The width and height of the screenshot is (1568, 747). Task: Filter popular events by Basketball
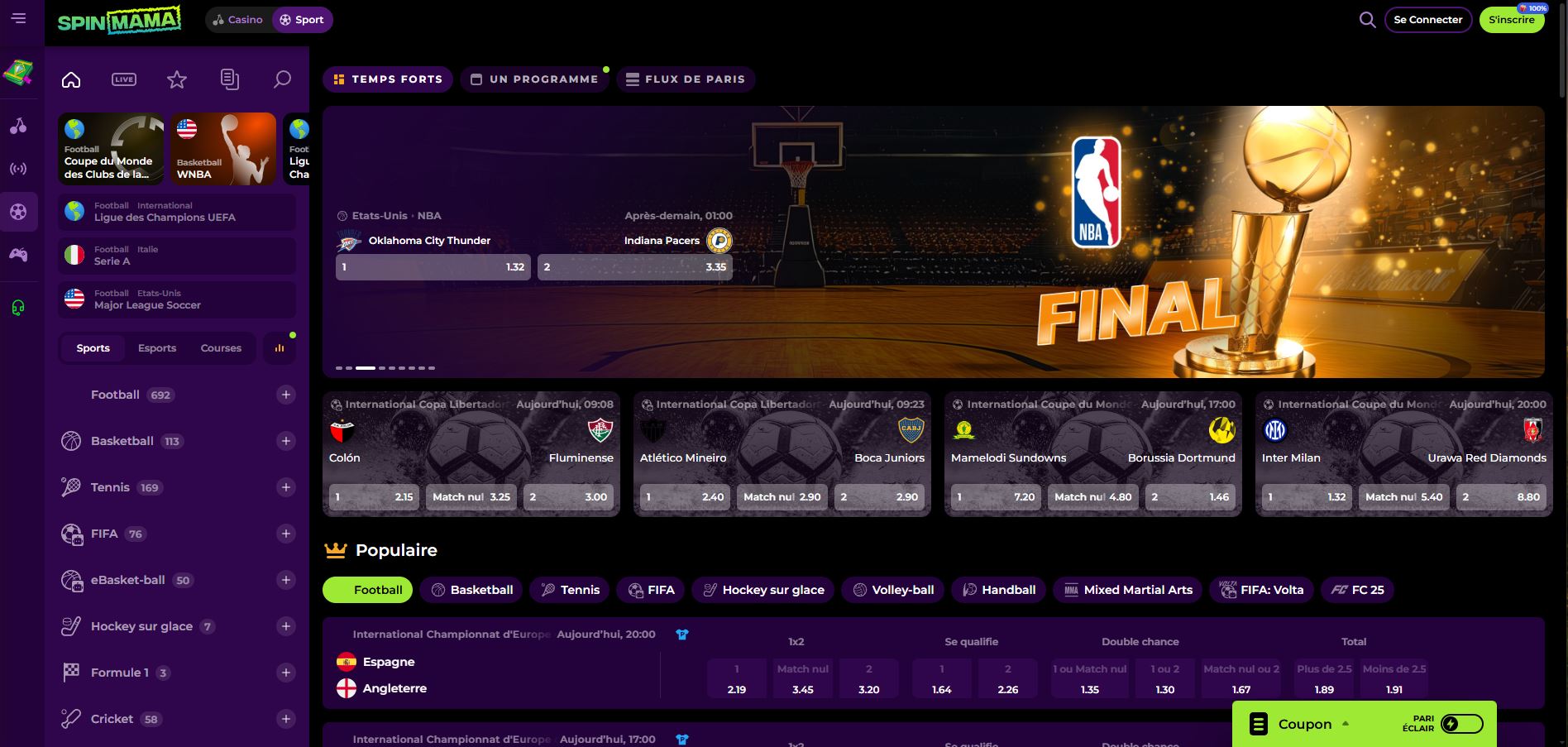pyautogui.click(x=471, y=590)
